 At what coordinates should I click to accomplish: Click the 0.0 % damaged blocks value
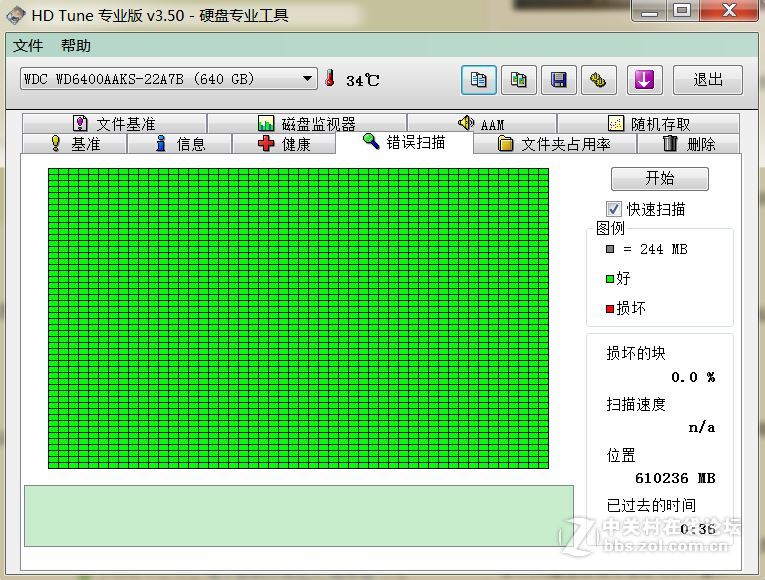(693, 377)
